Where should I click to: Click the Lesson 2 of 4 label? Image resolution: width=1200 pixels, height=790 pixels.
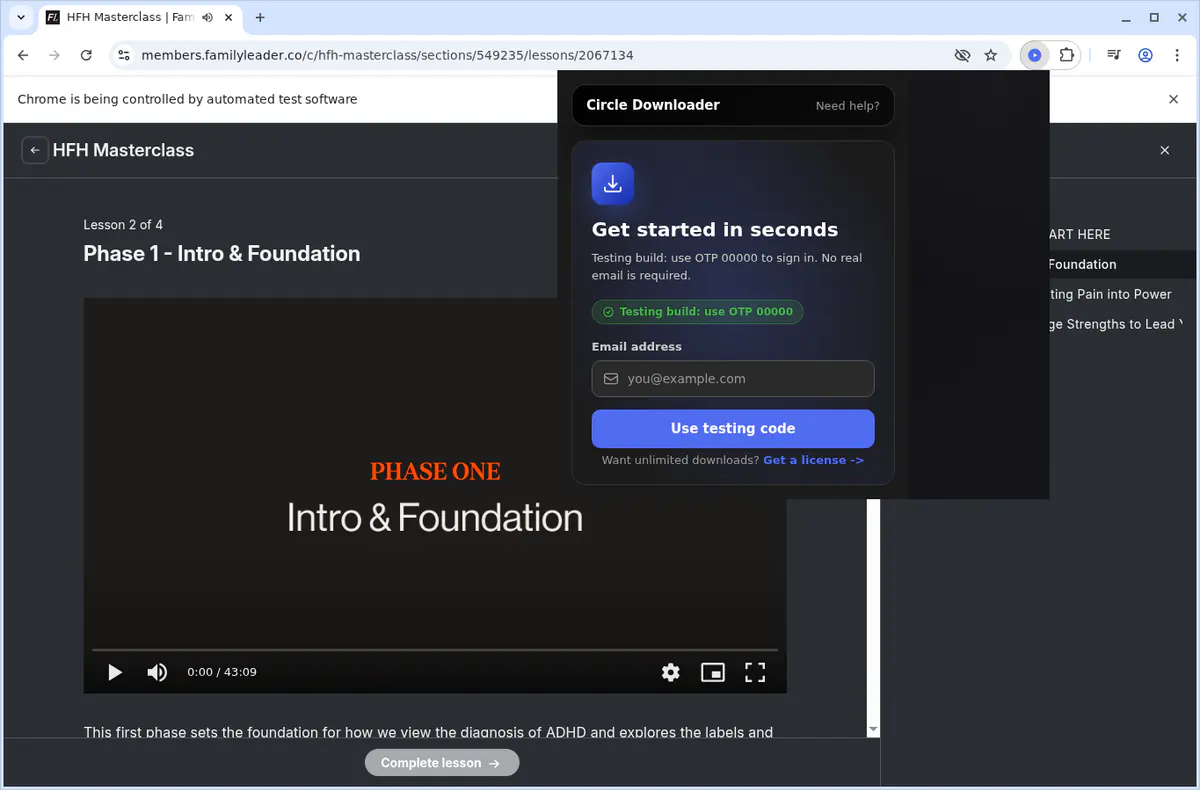tap(123, 225)
